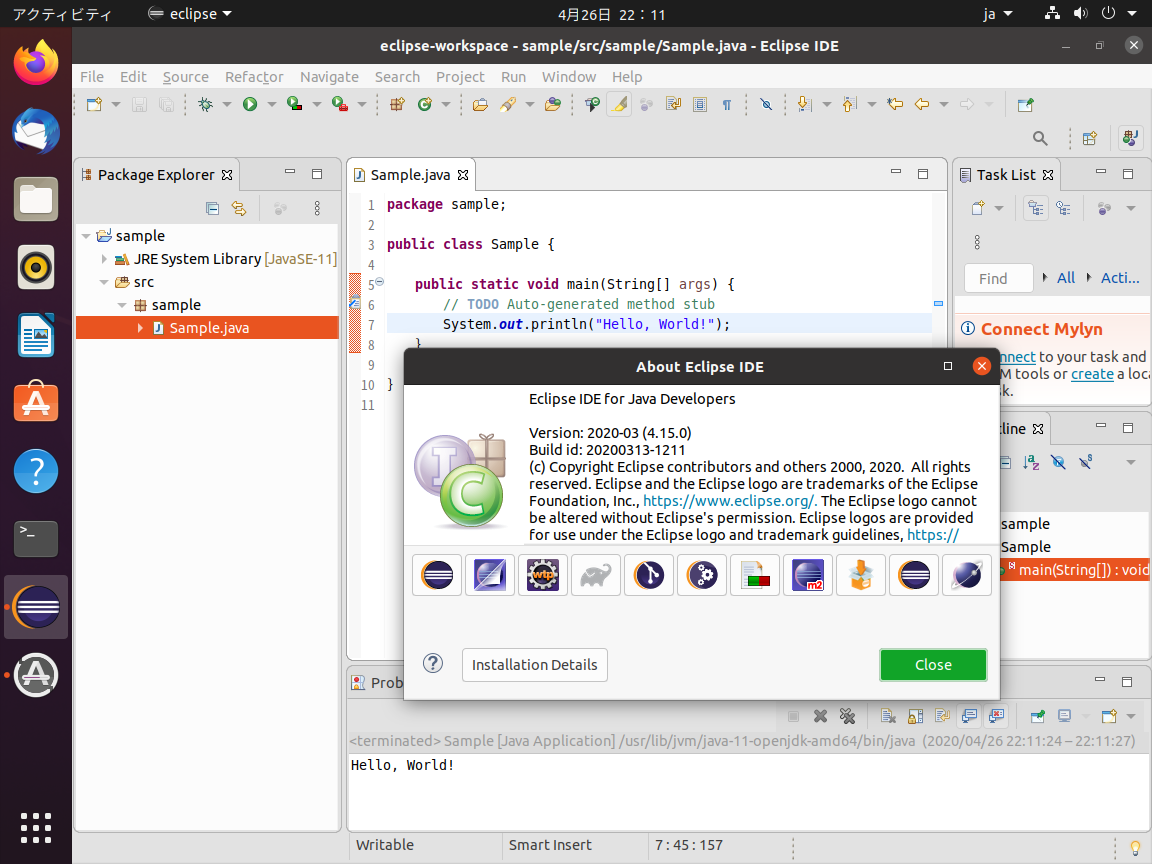This screenshot has height=864, width=1152.
Task: Click the wtp plugin icon in About dialog
Action: click(x=543, y=575)
